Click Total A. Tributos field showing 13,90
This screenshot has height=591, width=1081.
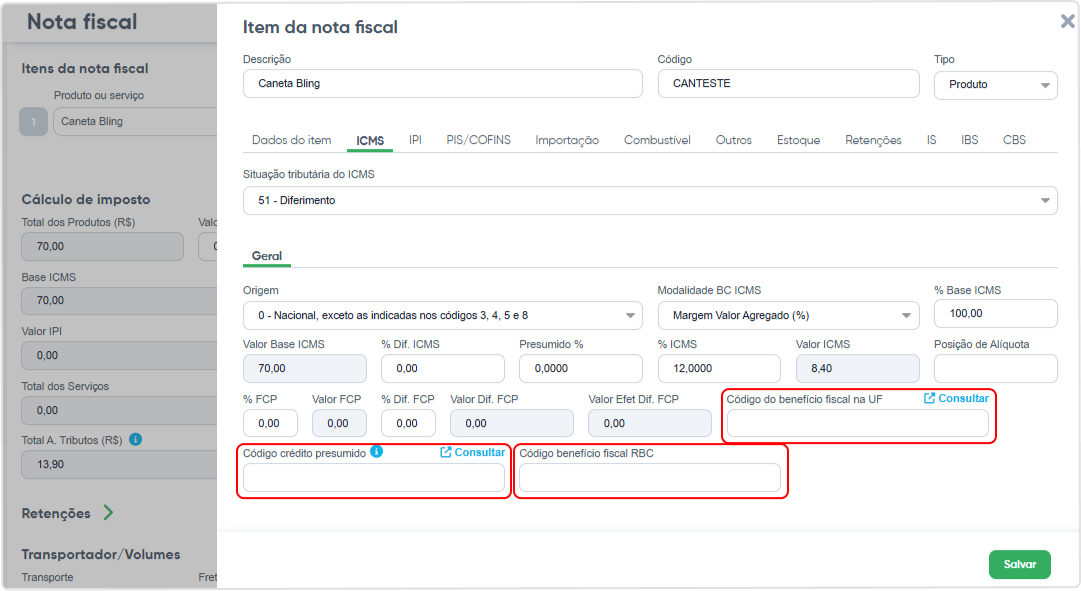pos(119,464)
